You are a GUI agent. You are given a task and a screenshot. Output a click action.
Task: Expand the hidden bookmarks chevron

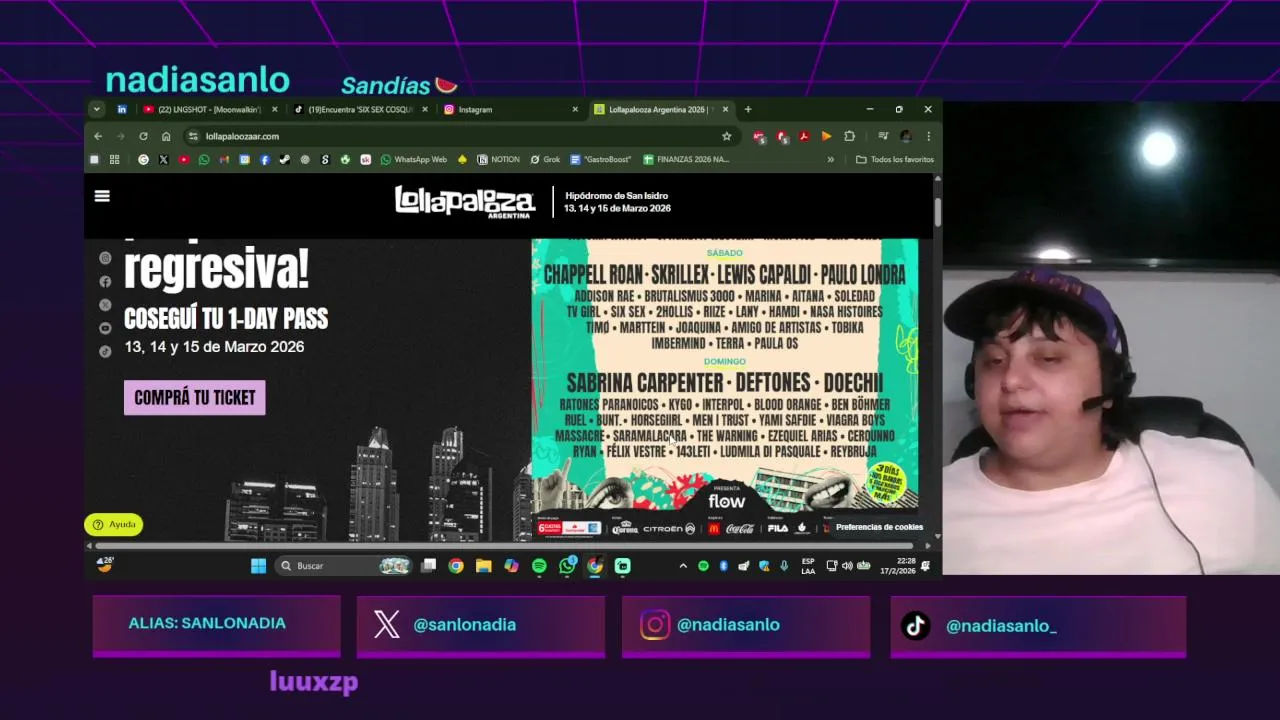pos(830,159)
